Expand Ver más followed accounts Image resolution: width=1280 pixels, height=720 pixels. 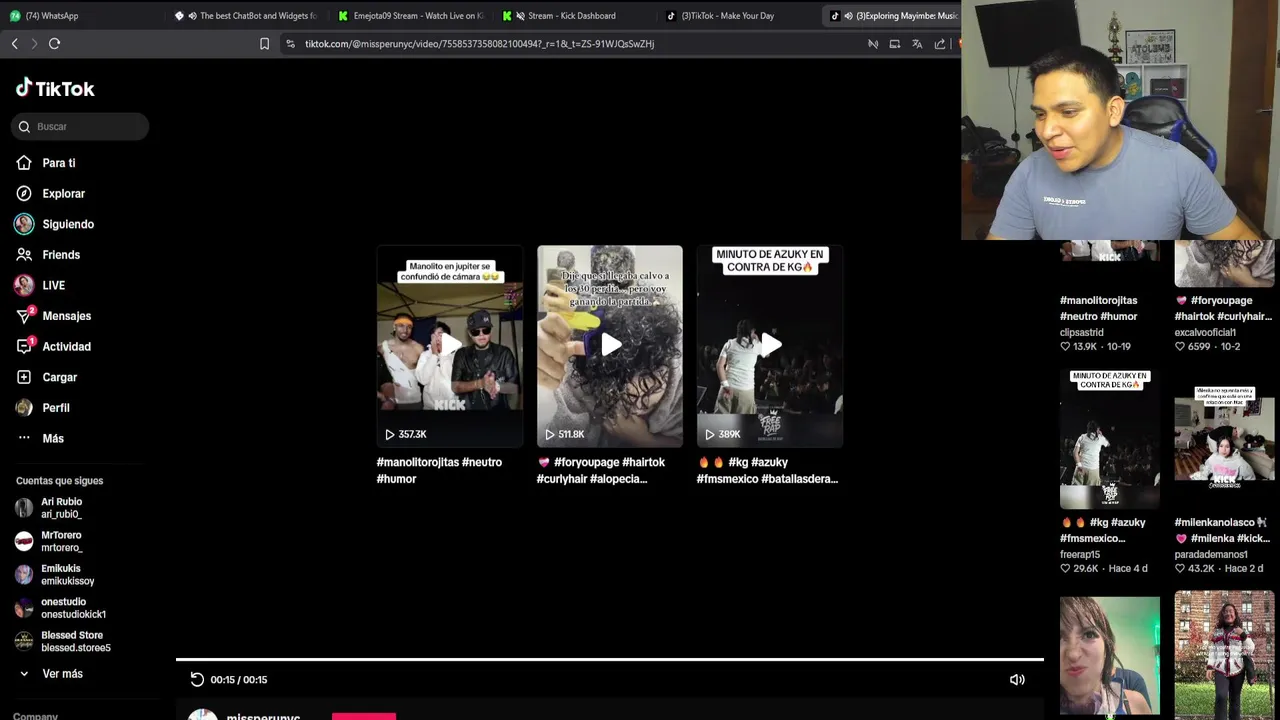[x=62, y=674]
